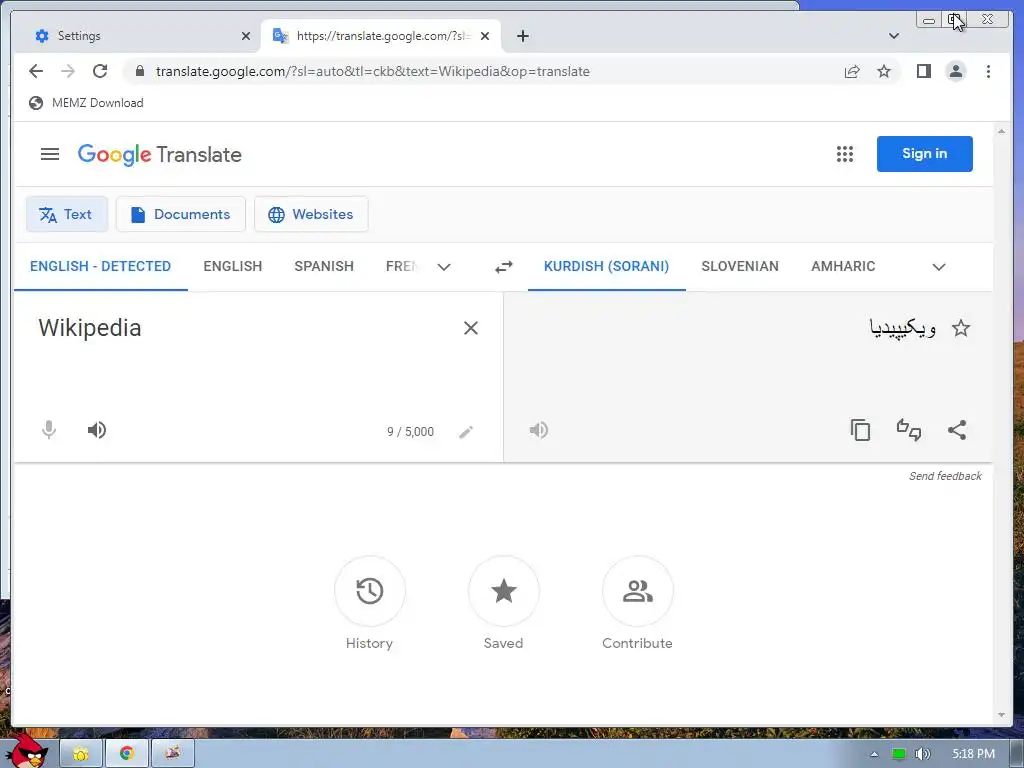Viewport: 1024px width, 768px height.
Task: Open Chrome's three-dot menu
Action: point(988,71)
